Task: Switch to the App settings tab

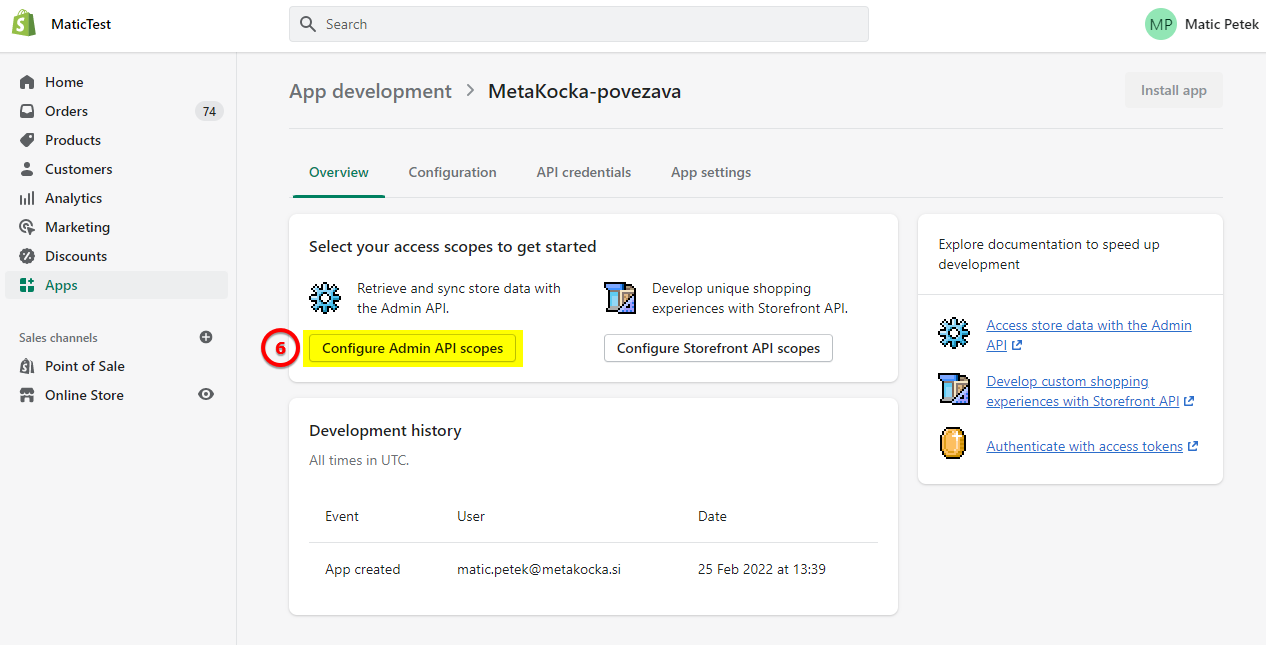Action: [711, 172]
